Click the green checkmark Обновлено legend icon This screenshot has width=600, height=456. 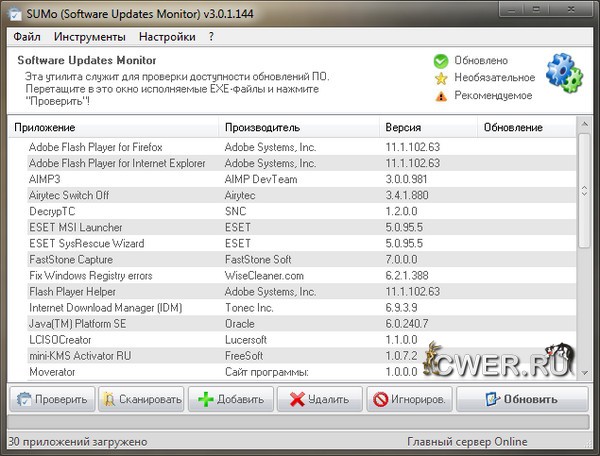point(440,61)
